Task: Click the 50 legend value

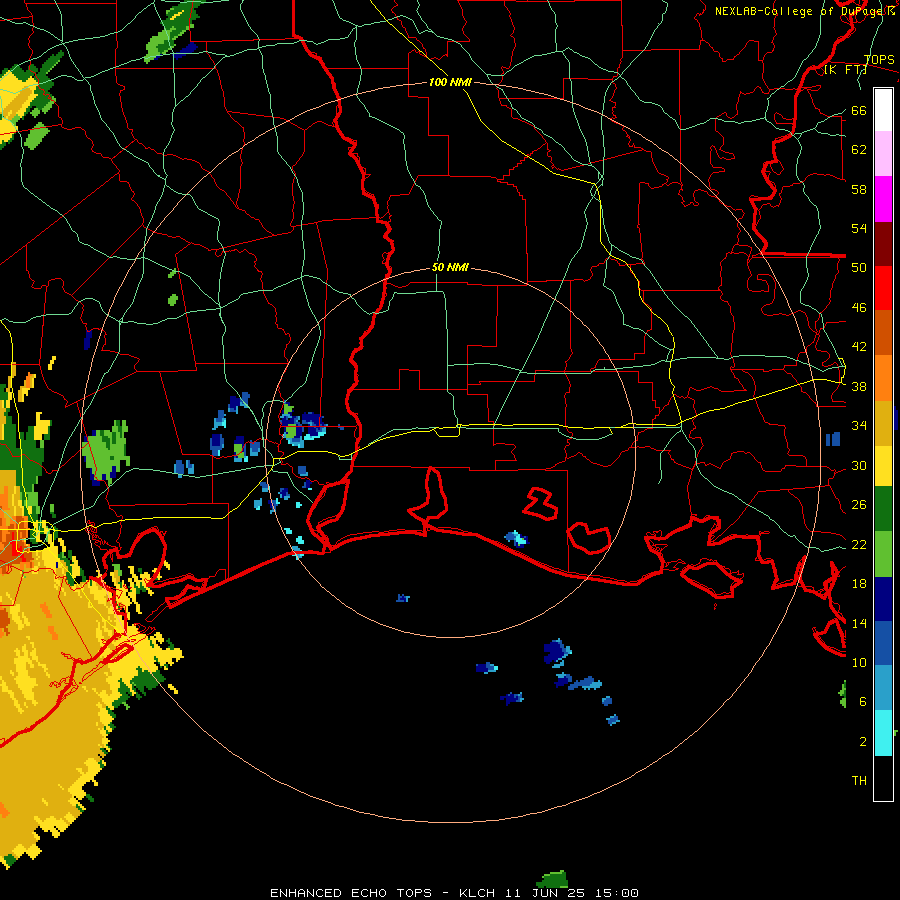Action: click(859, 268)
